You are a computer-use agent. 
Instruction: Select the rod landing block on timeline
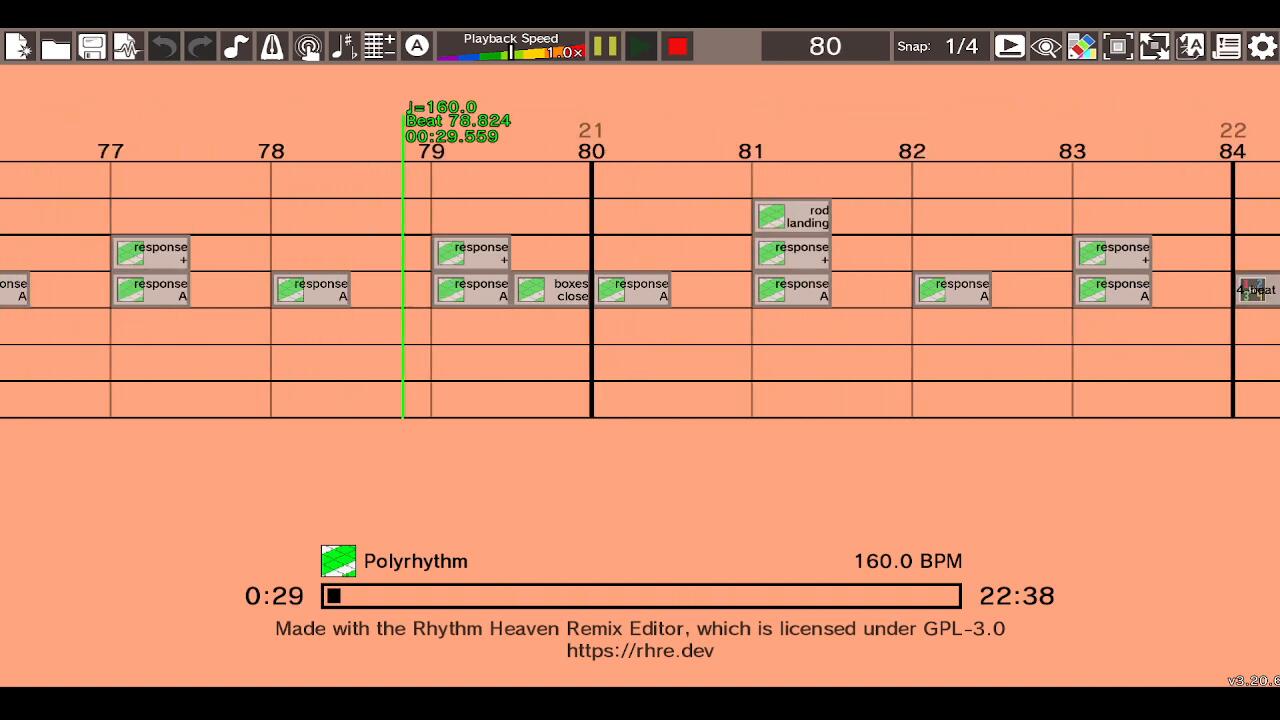792,217
